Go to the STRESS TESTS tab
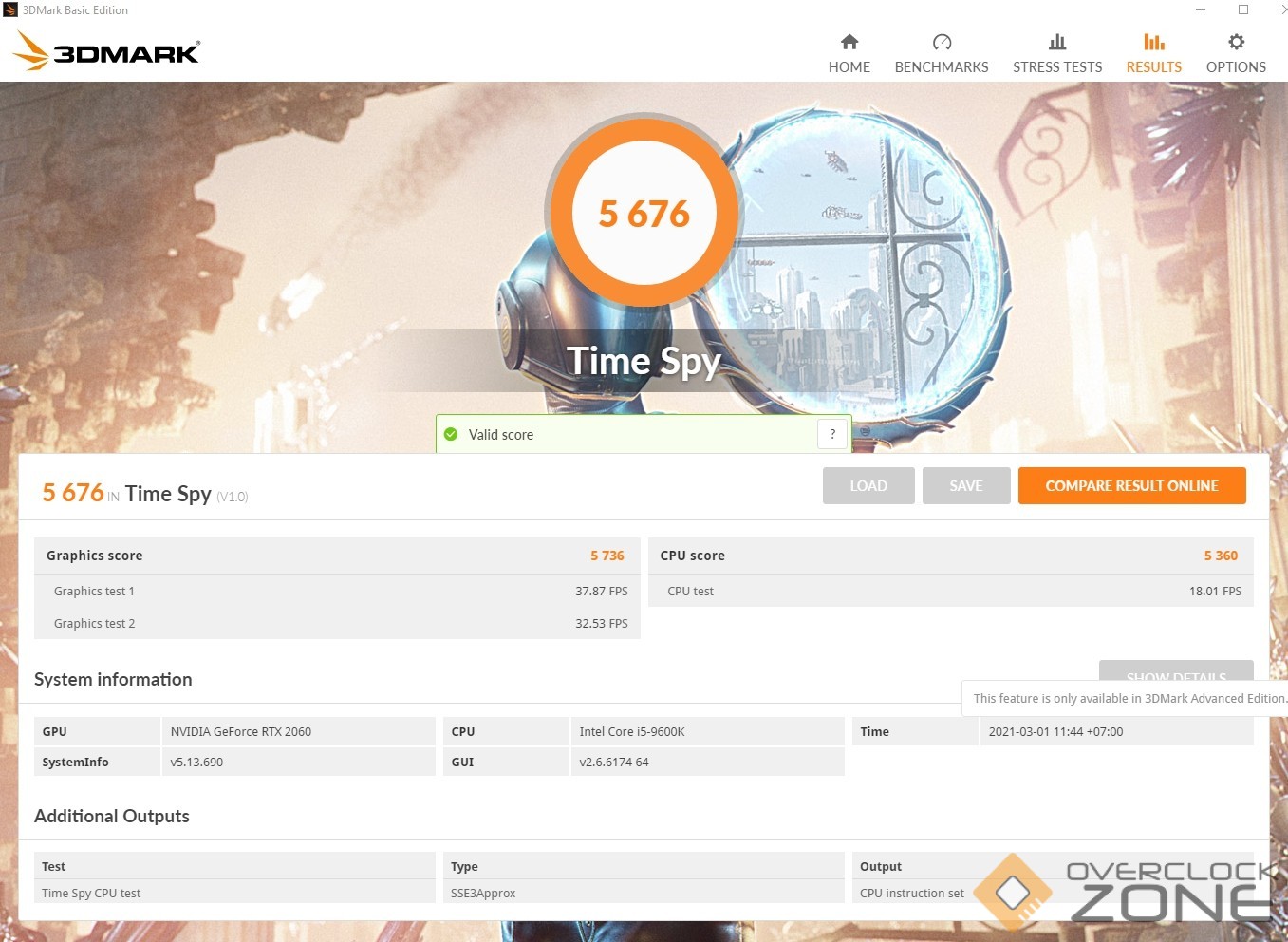Viewport: 1288px width, 942px height. [1057, 54]
